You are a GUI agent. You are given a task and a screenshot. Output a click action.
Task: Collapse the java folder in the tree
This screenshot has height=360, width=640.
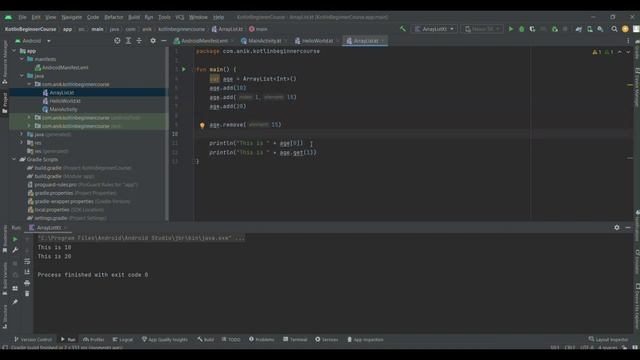click(22, 76)
